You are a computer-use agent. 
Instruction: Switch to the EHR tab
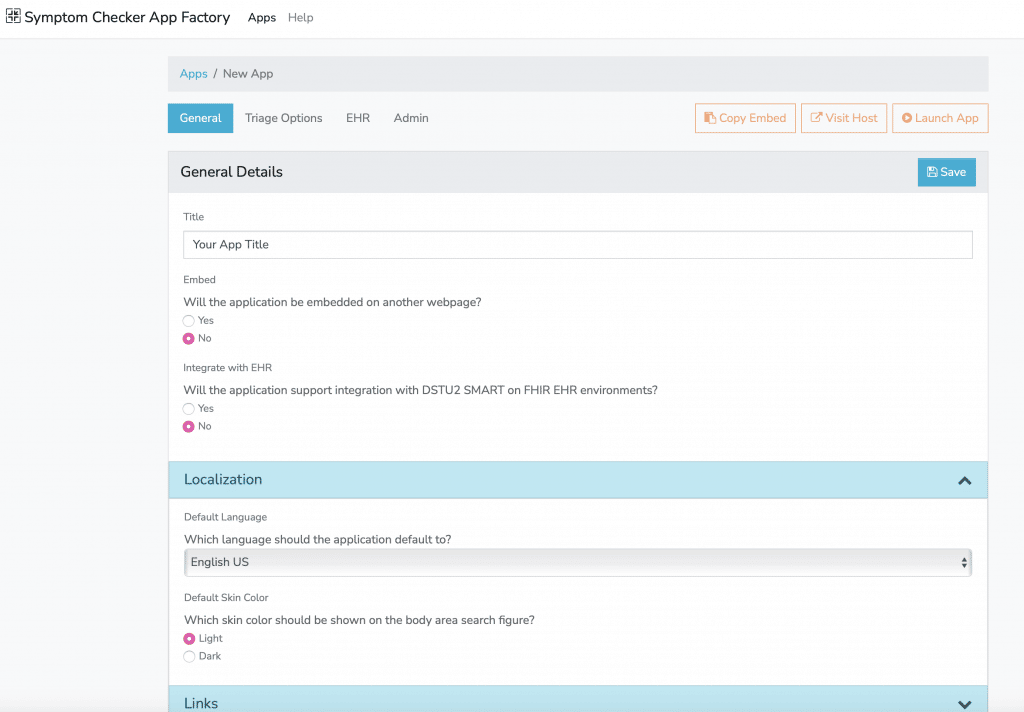point(358,118)
